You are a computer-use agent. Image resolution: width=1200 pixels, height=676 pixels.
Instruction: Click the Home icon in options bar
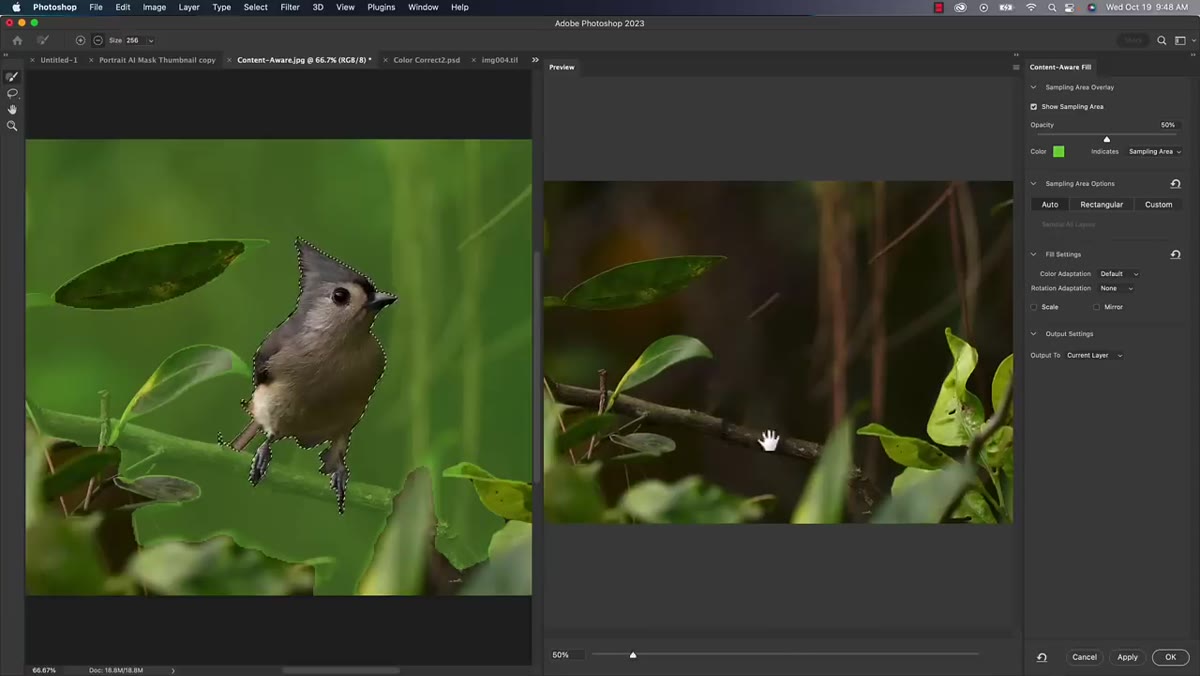point(17,40)
